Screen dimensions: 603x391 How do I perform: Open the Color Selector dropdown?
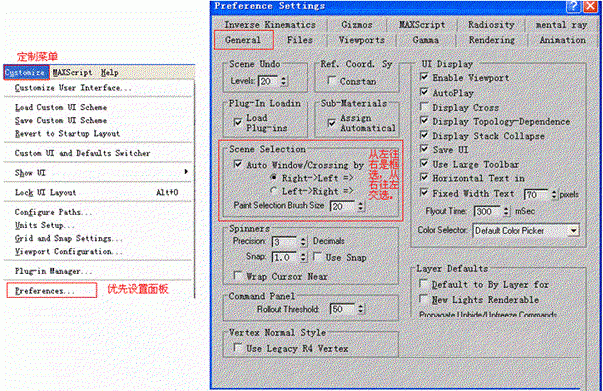pyautogui.click(x=526, y=231)
